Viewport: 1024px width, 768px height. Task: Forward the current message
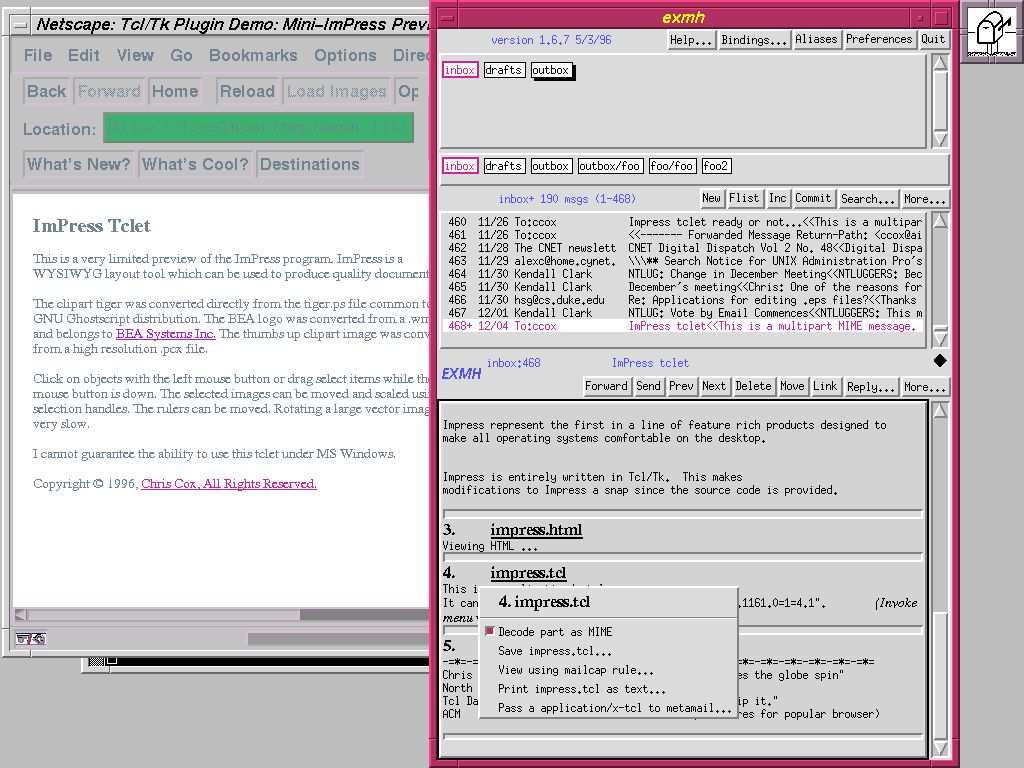(x=606, y=386)
